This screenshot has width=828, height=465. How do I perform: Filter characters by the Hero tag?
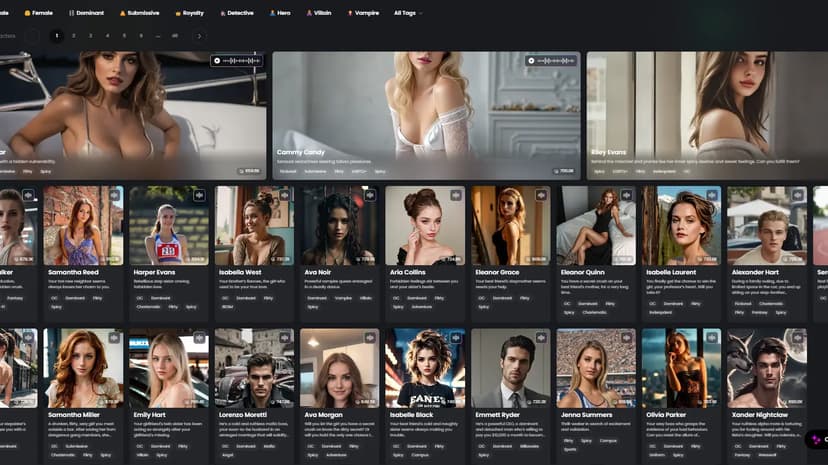click(x=280, y=13)
